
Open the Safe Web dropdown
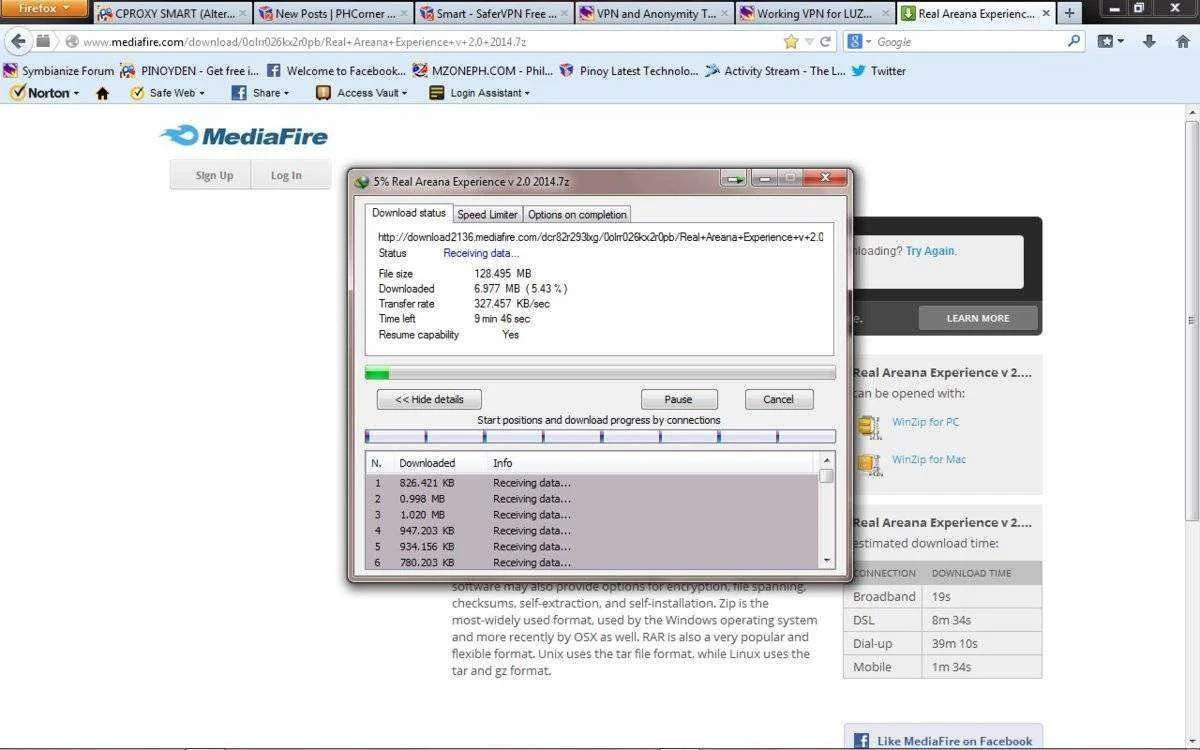click(167, 93)
